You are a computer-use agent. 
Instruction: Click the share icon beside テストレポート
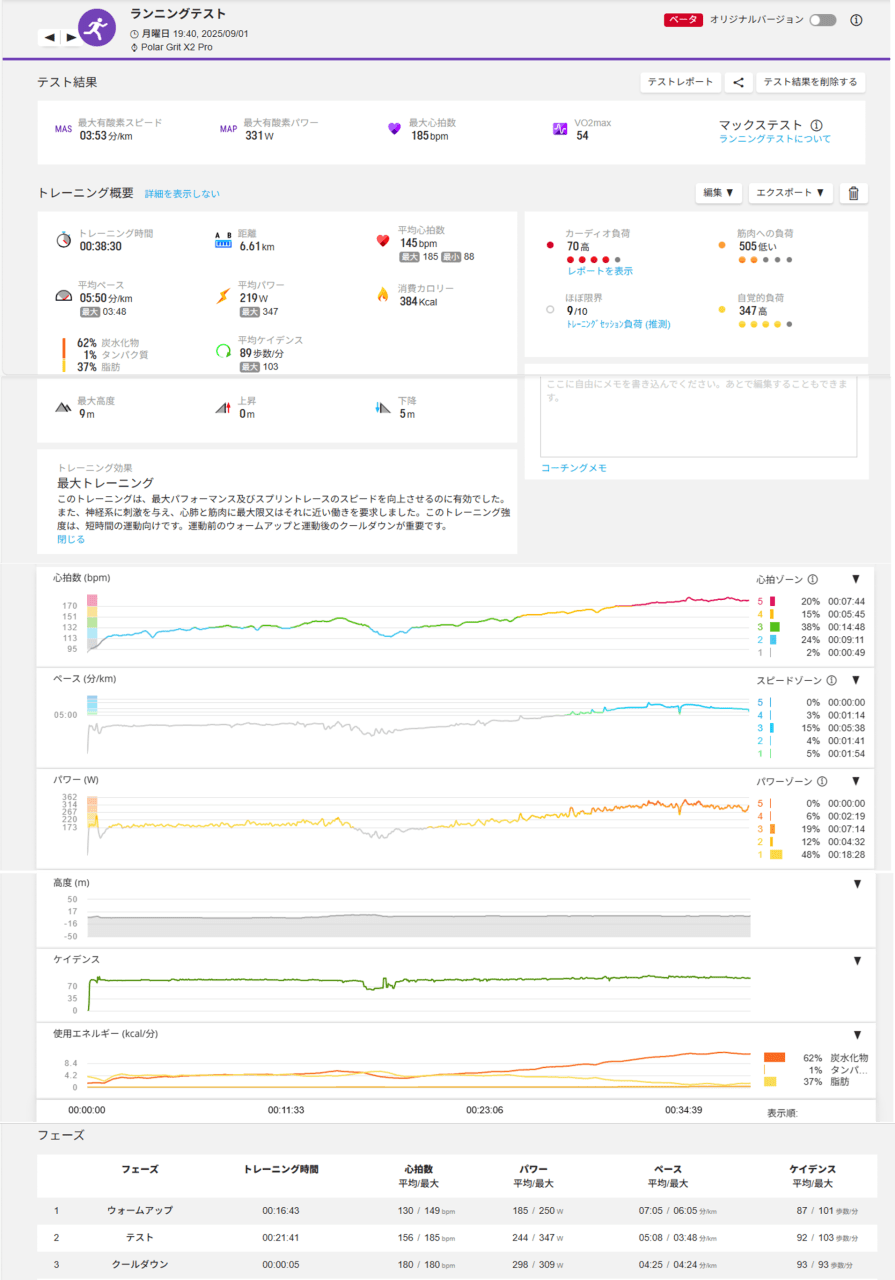pyautogui.click(x=738, y=82)
